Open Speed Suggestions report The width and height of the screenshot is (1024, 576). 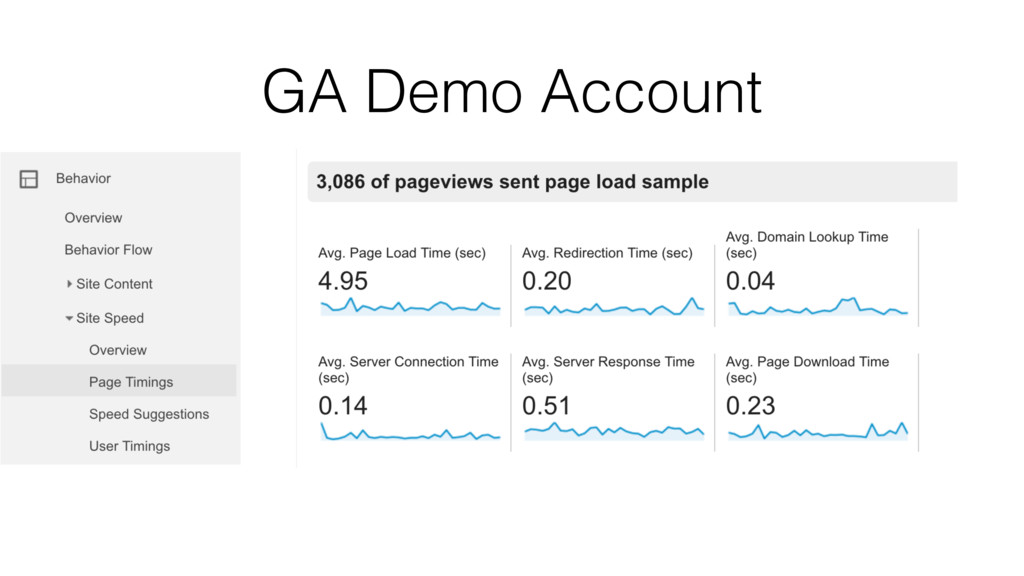(149, 414)
